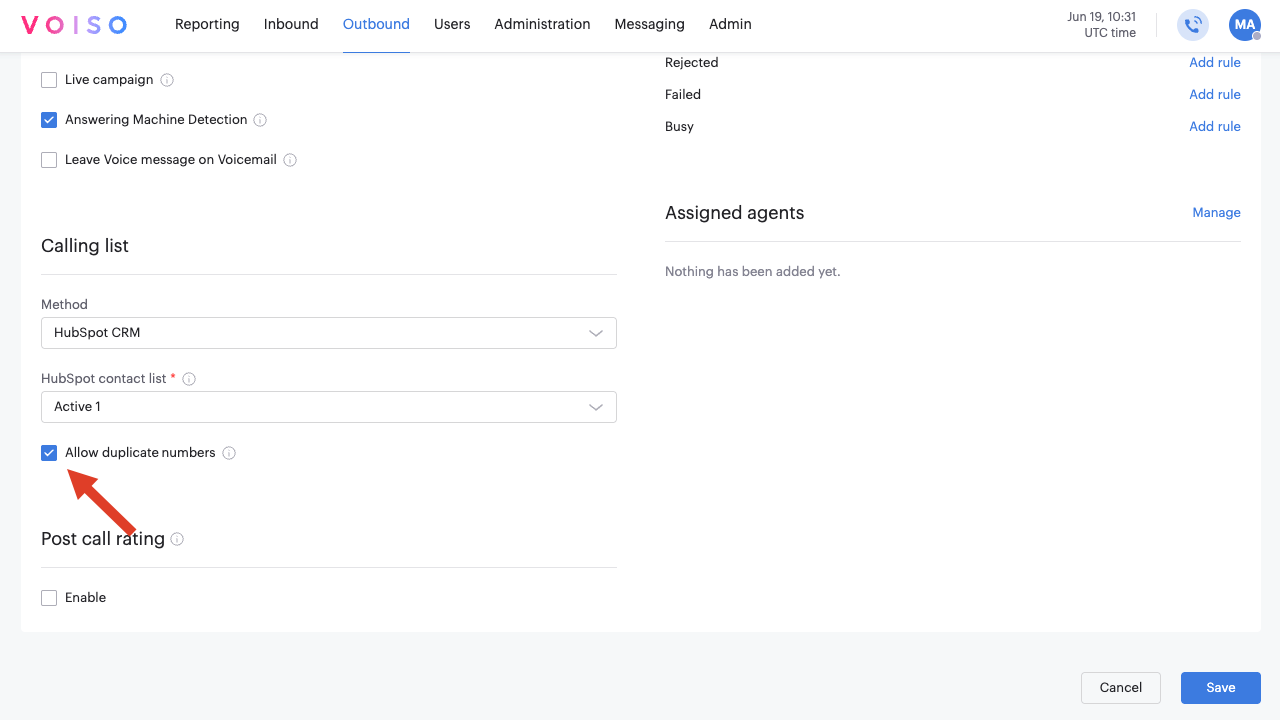Open the Reporting menu
This screenshot has width=1280, height=720.
coord(207,24)
